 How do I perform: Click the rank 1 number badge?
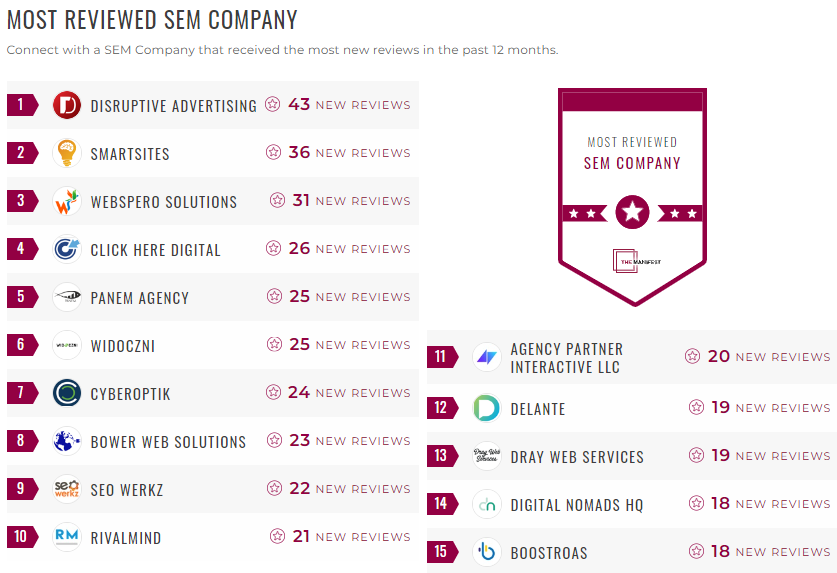pyautogui.click(x=20, y=105)
